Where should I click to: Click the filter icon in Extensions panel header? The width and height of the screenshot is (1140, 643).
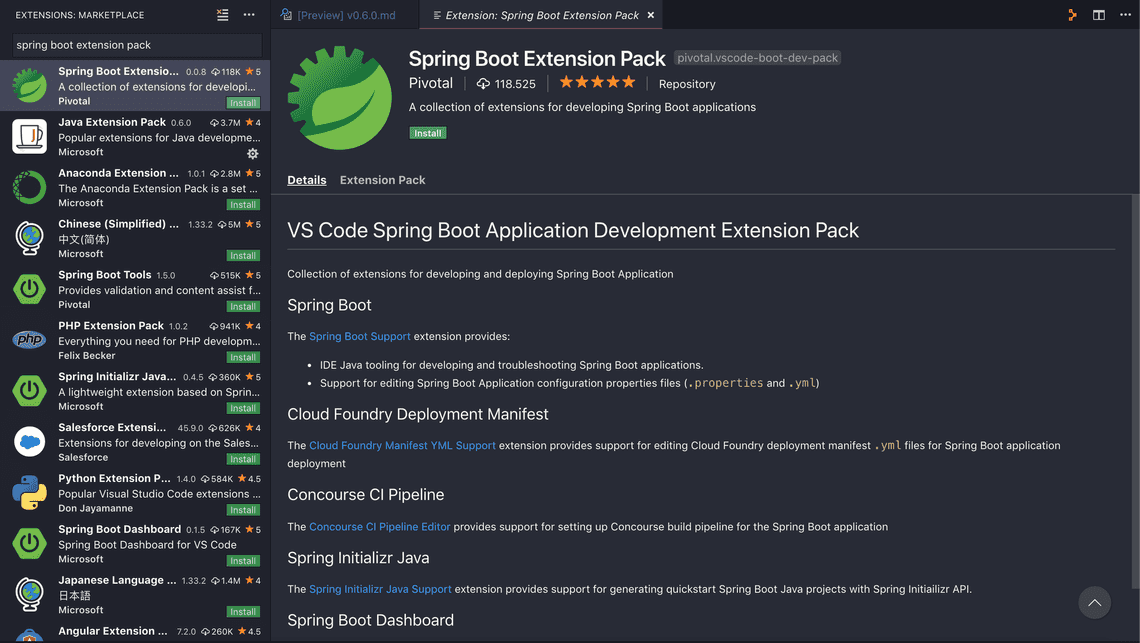click(x=222, y=15)
